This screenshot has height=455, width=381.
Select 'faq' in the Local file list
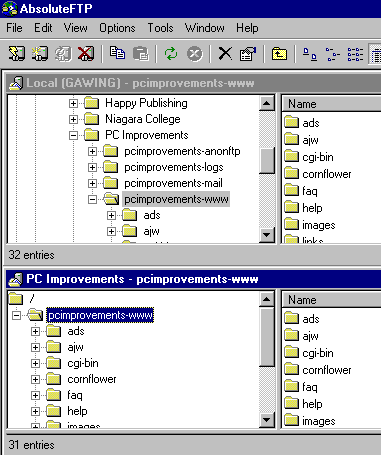[310, 191]
